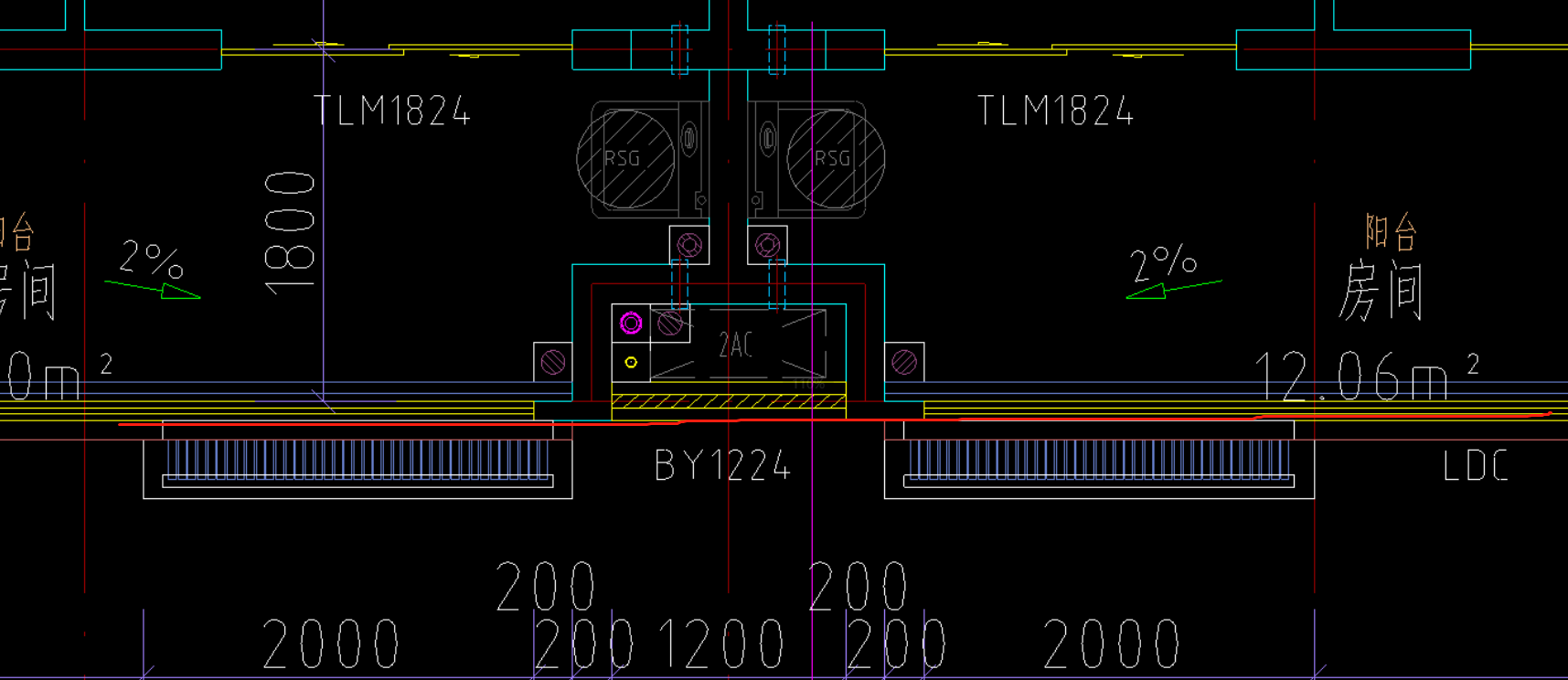Pick the magenta ring pipe symbol

pos(631,323)
